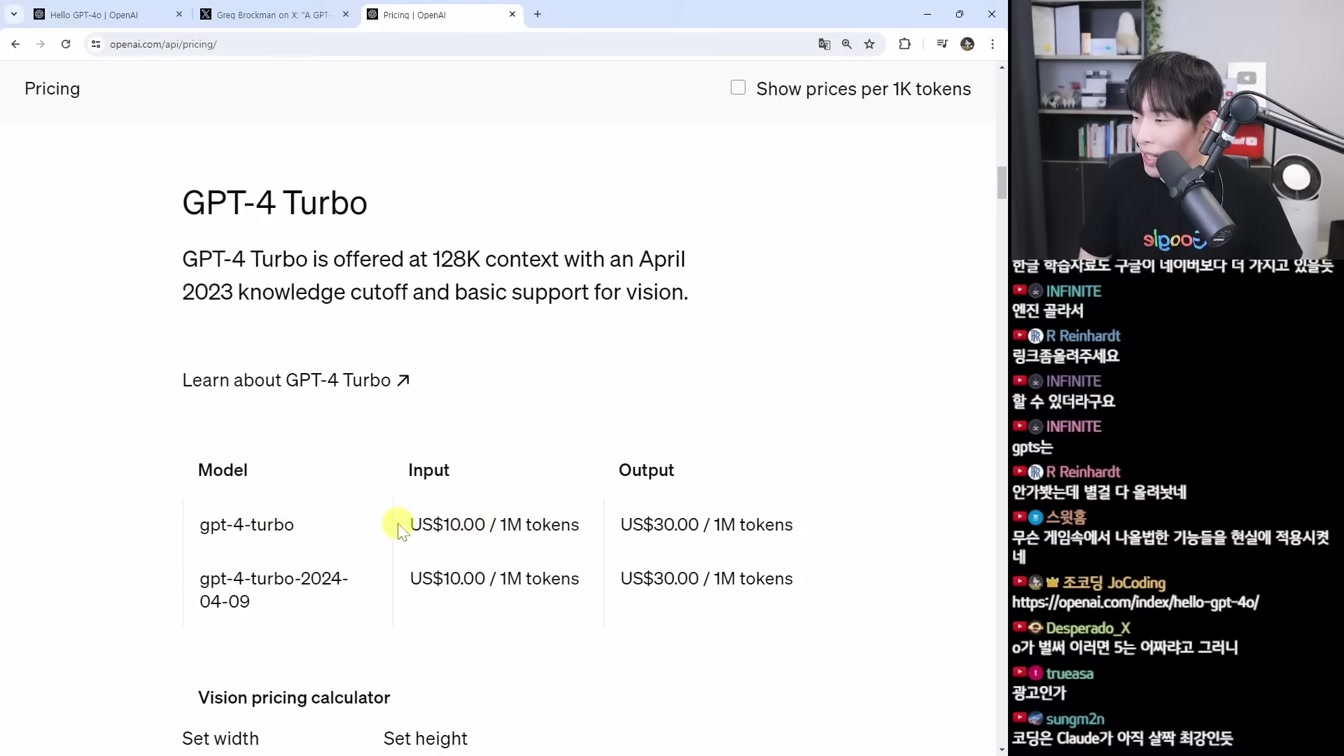
Task: Click the Output column header
Action: pyautogui.click(x=646, y=470)
